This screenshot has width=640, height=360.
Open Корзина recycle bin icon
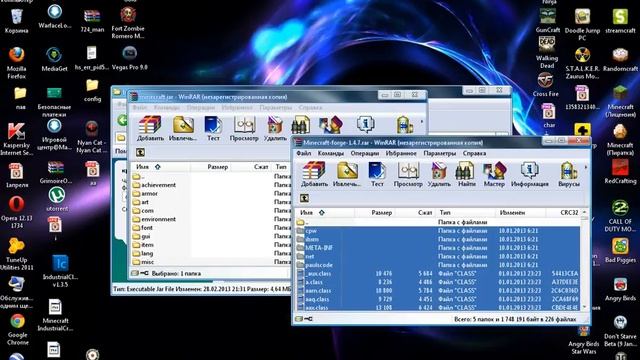tap(16, 21)
